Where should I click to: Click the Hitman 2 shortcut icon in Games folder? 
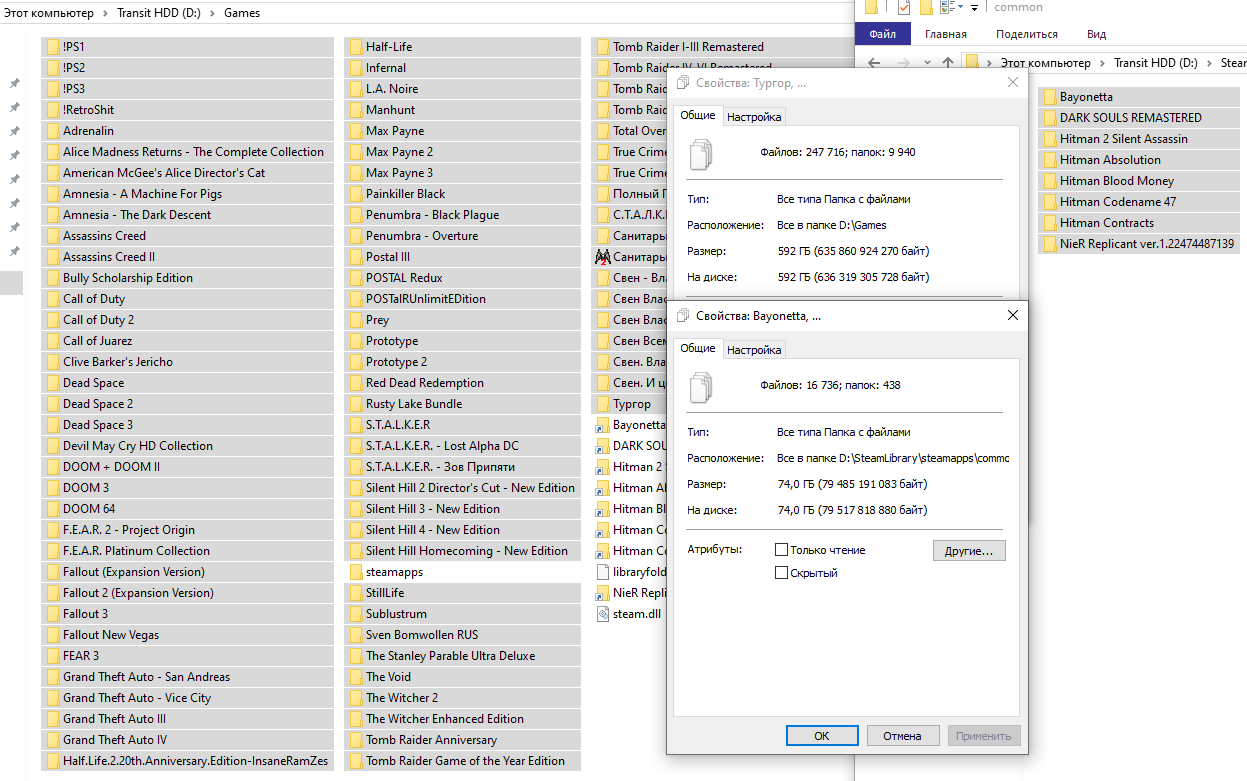(602, 467)
